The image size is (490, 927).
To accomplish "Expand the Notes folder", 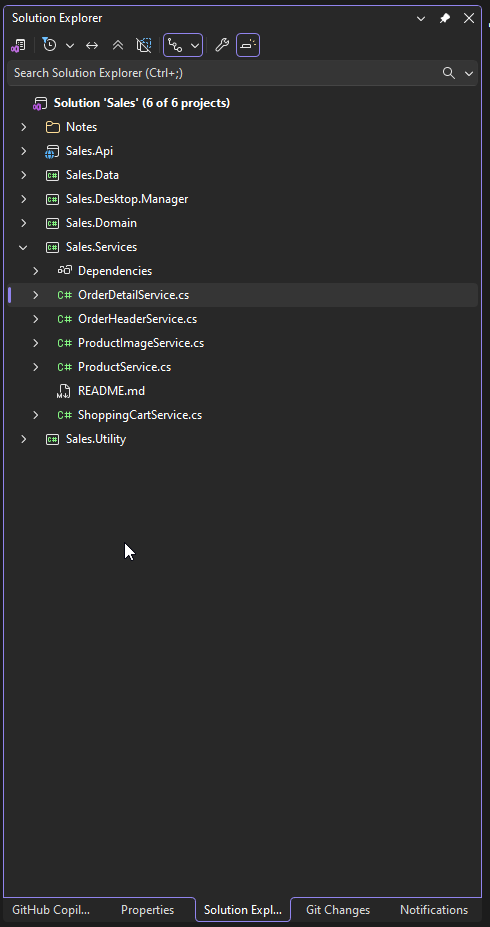I will 23,127.
